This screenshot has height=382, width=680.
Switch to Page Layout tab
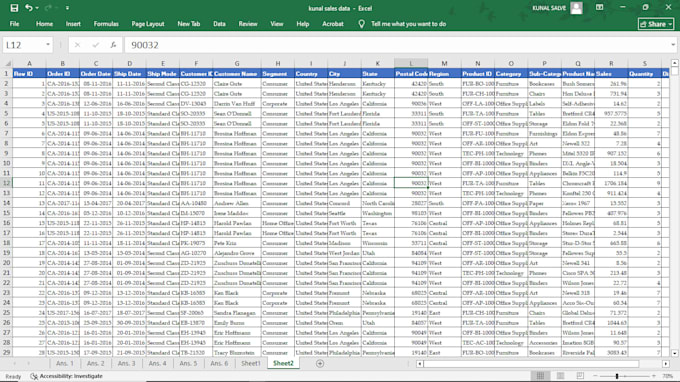[147, 24]
